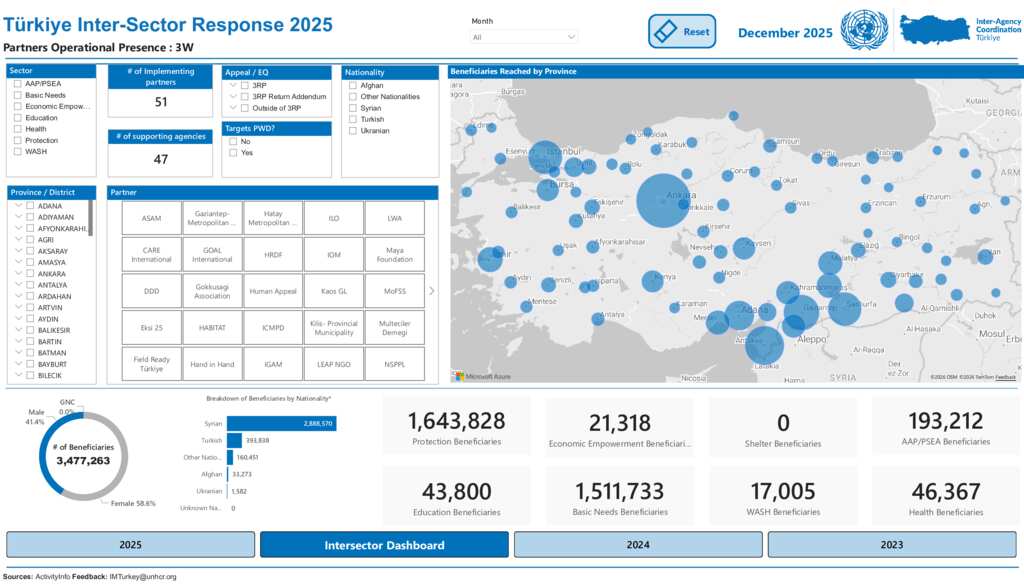Switch to the 2024 page tab
1024x587 pixels.
tap(638, 545)
